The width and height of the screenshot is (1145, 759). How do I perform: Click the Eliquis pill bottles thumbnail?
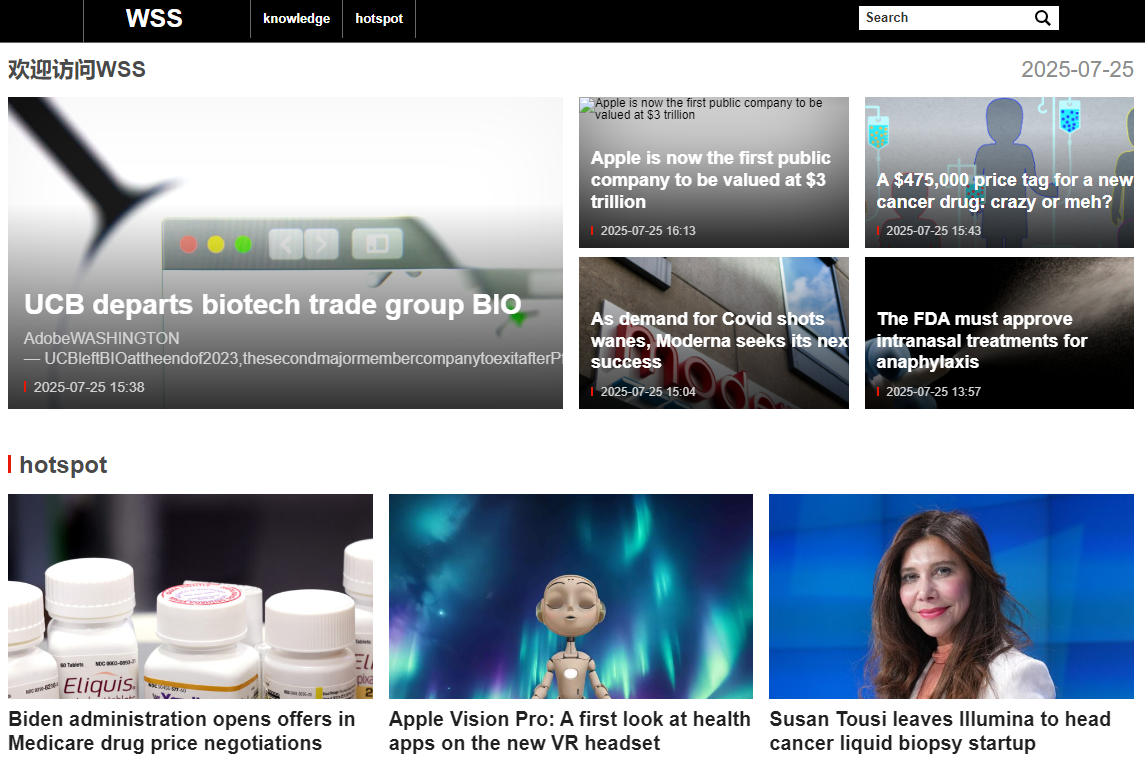point(191,596)
